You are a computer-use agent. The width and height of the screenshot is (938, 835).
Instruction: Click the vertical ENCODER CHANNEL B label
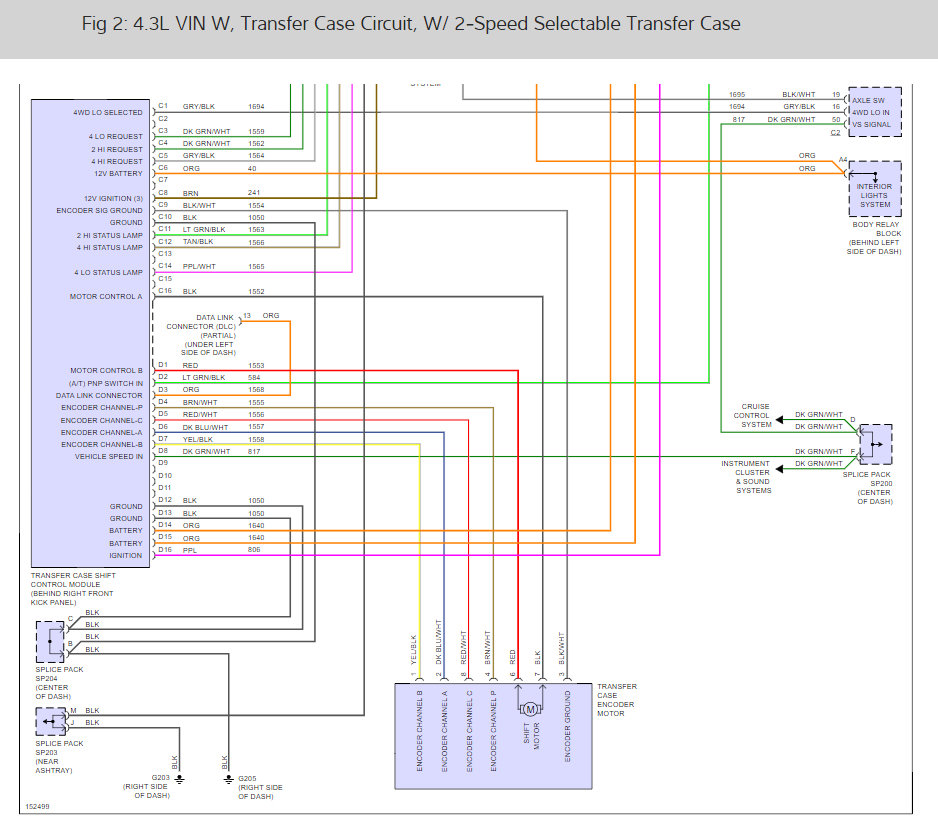pos(419,731)
